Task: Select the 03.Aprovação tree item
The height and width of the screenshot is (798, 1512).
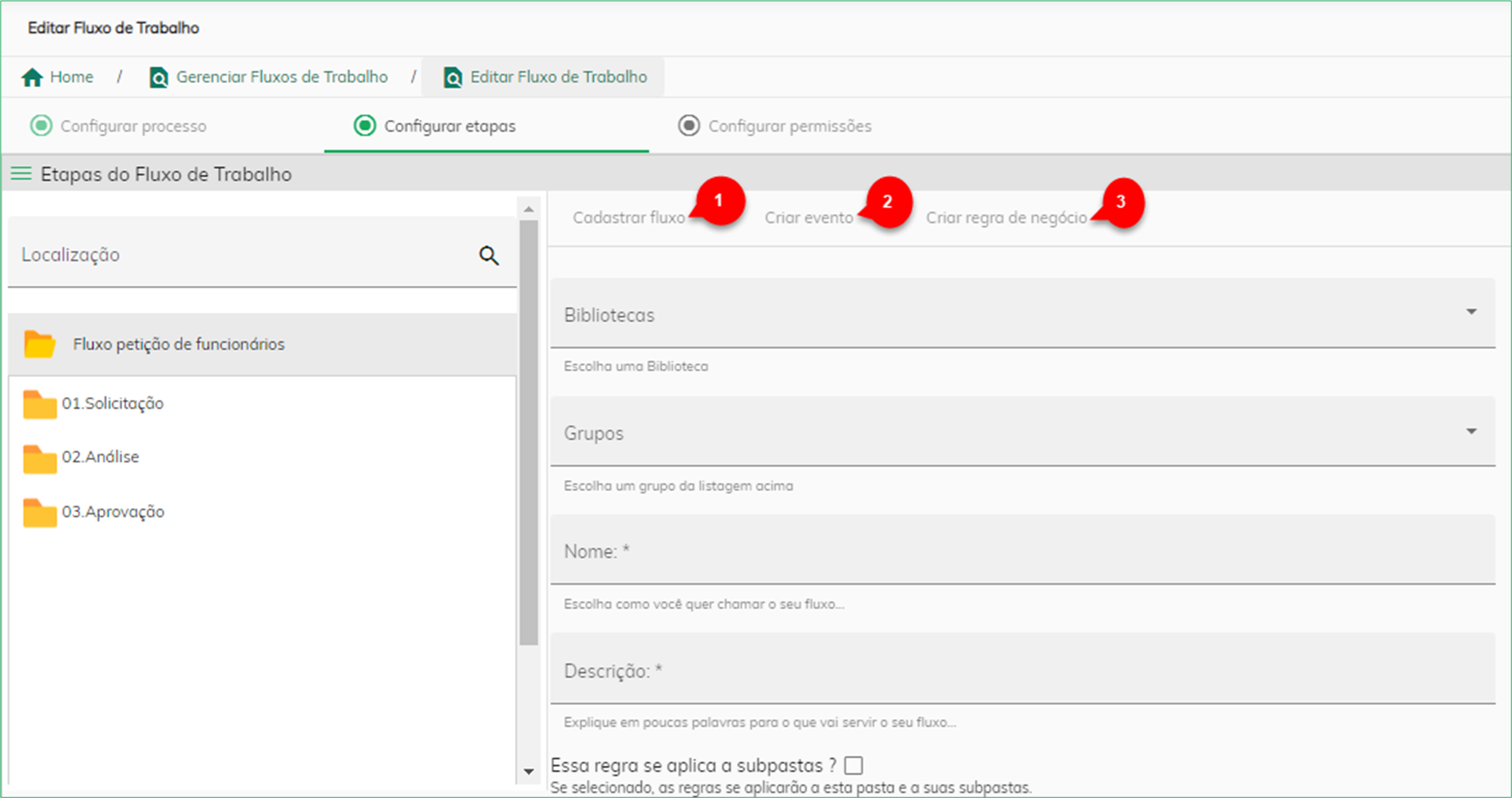Action: [x=113, y=511]
